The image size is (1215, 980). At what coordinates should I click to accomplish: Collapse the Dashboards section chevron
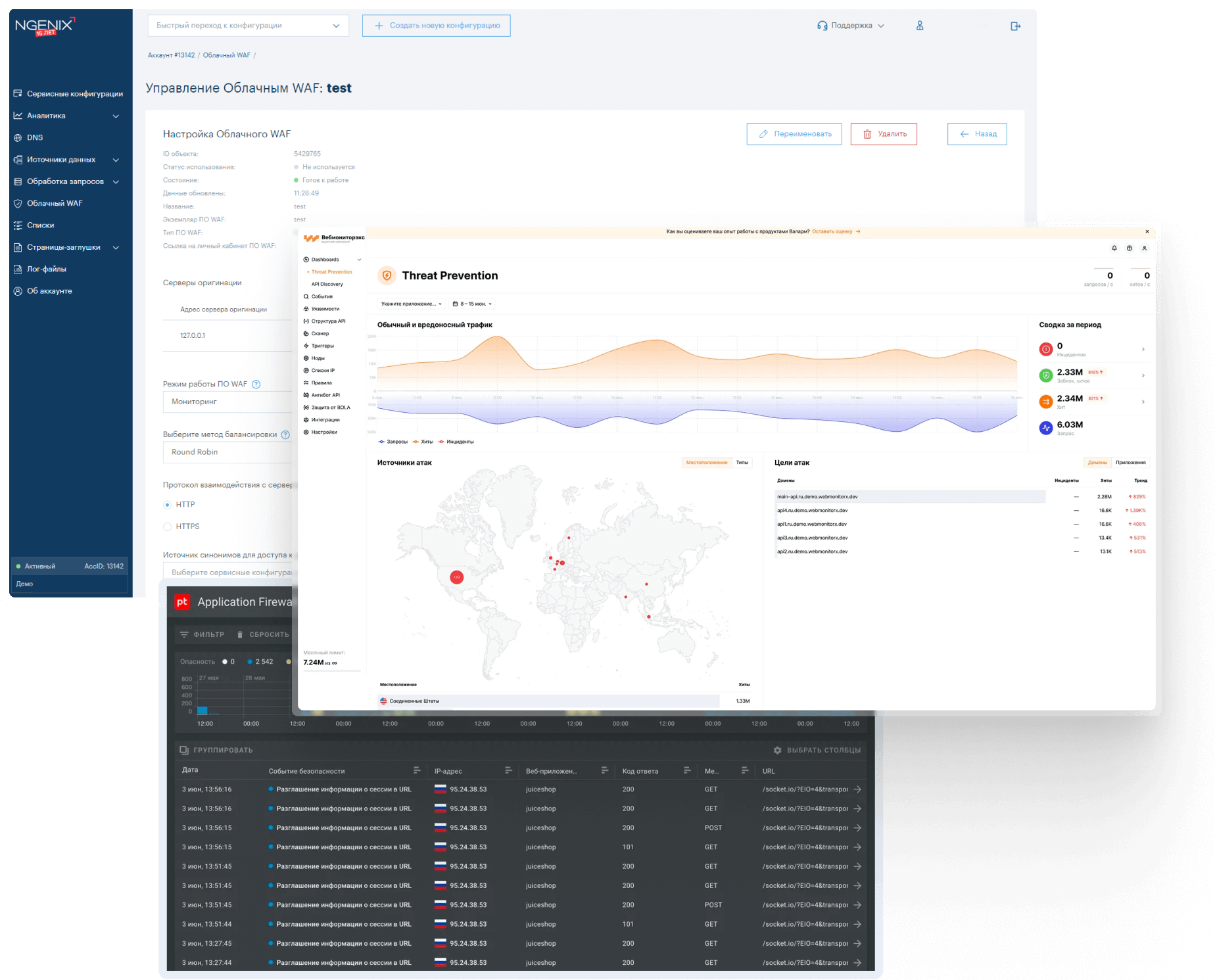[x=359, y=260]
